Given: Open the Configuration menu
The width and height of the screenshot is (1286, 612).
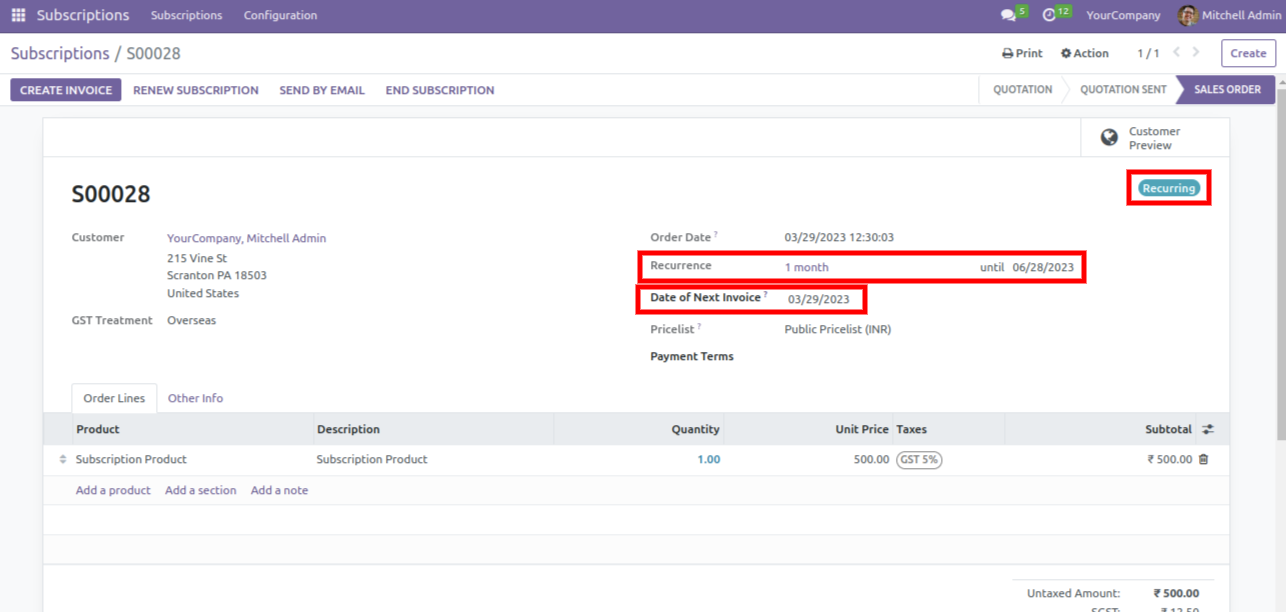Looking at the screenshot, I should 280,15.
